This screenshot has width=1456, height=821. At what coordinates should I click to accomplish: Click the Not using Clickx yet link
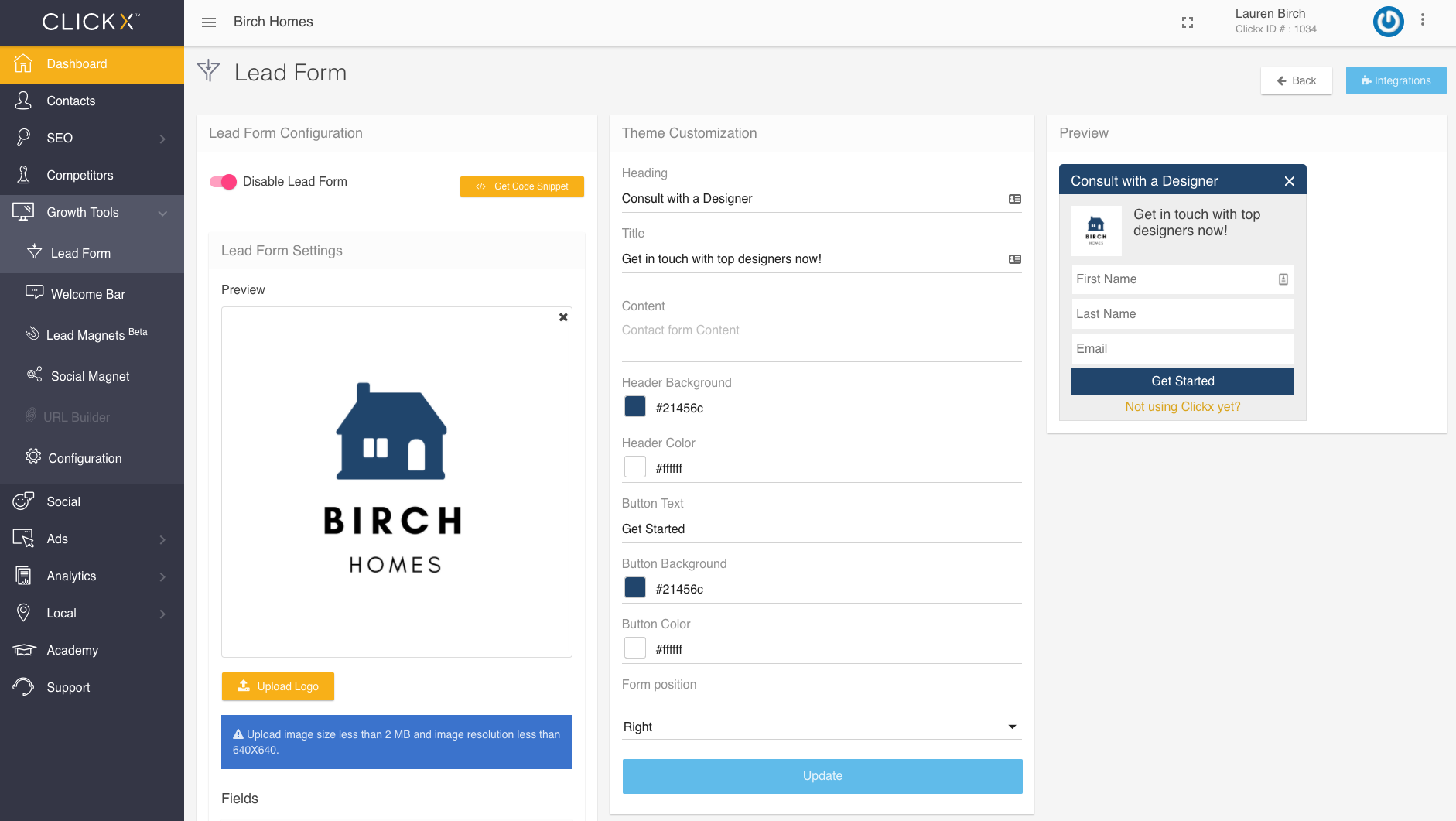click(x=1182, y=406)
